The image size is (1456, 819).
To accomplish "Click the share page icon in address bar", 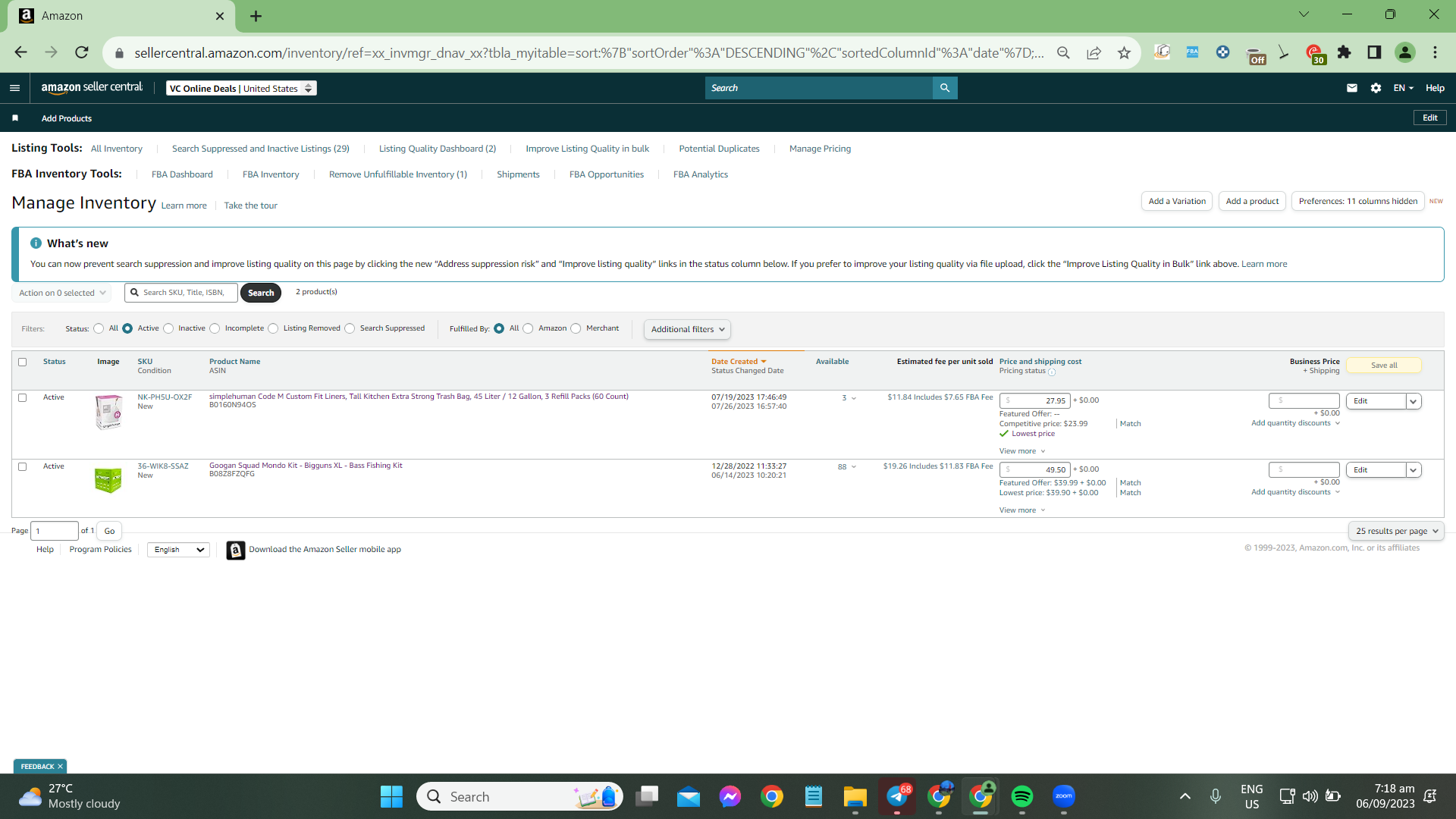I will (1094, 52).
